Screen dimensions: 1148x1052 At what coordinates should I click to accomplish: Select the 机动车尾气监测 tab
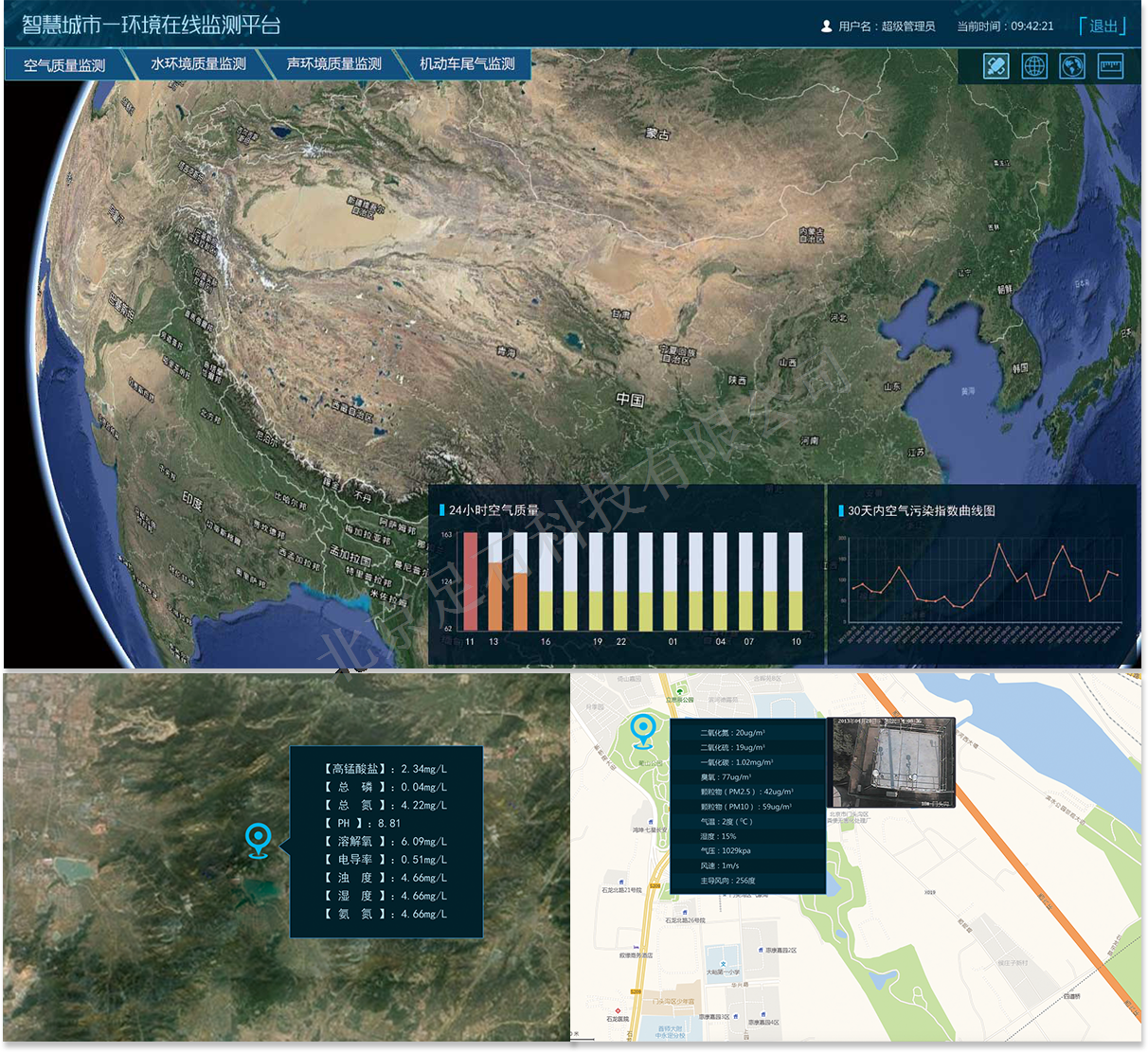(x=467, y=64)
